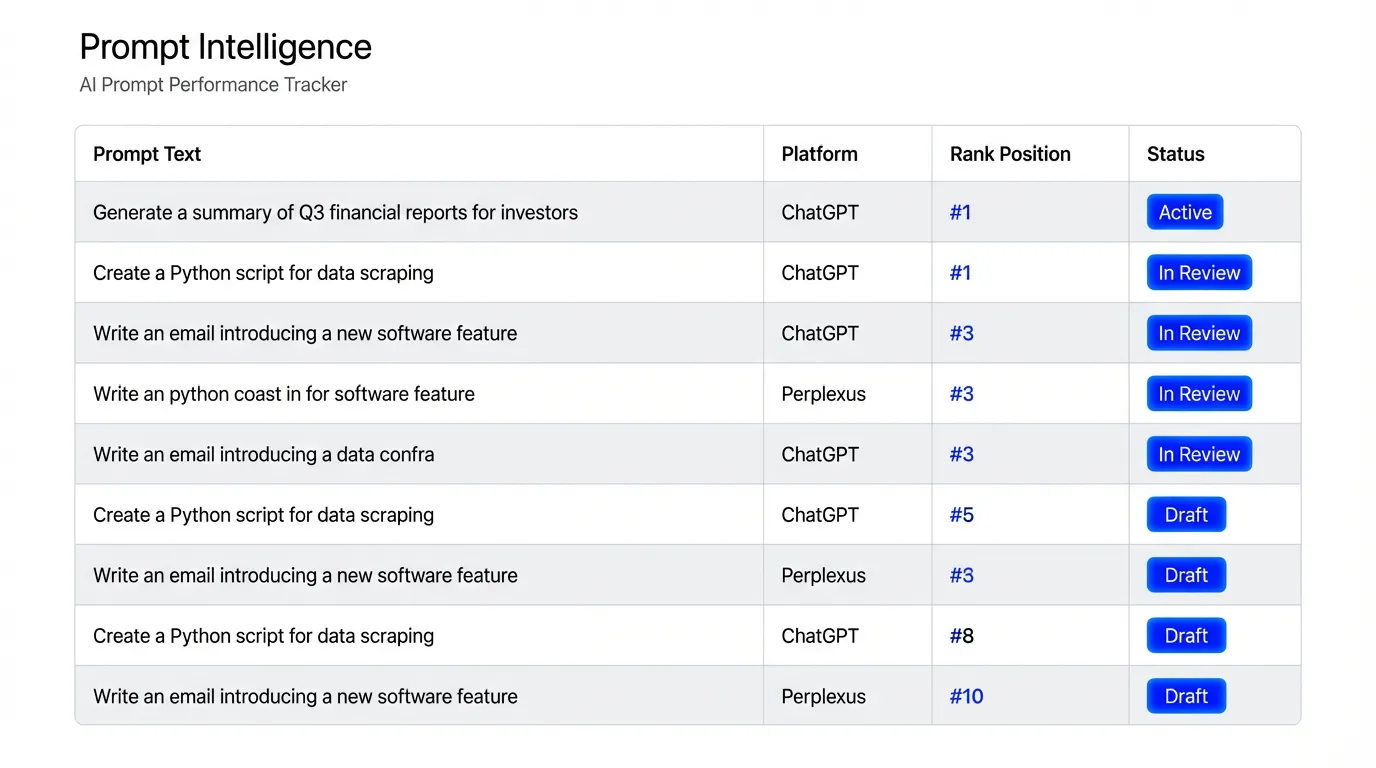The image size is (1376, 768).
Task: Open the In Review badge on Python script row
Action: [1198, 272]
